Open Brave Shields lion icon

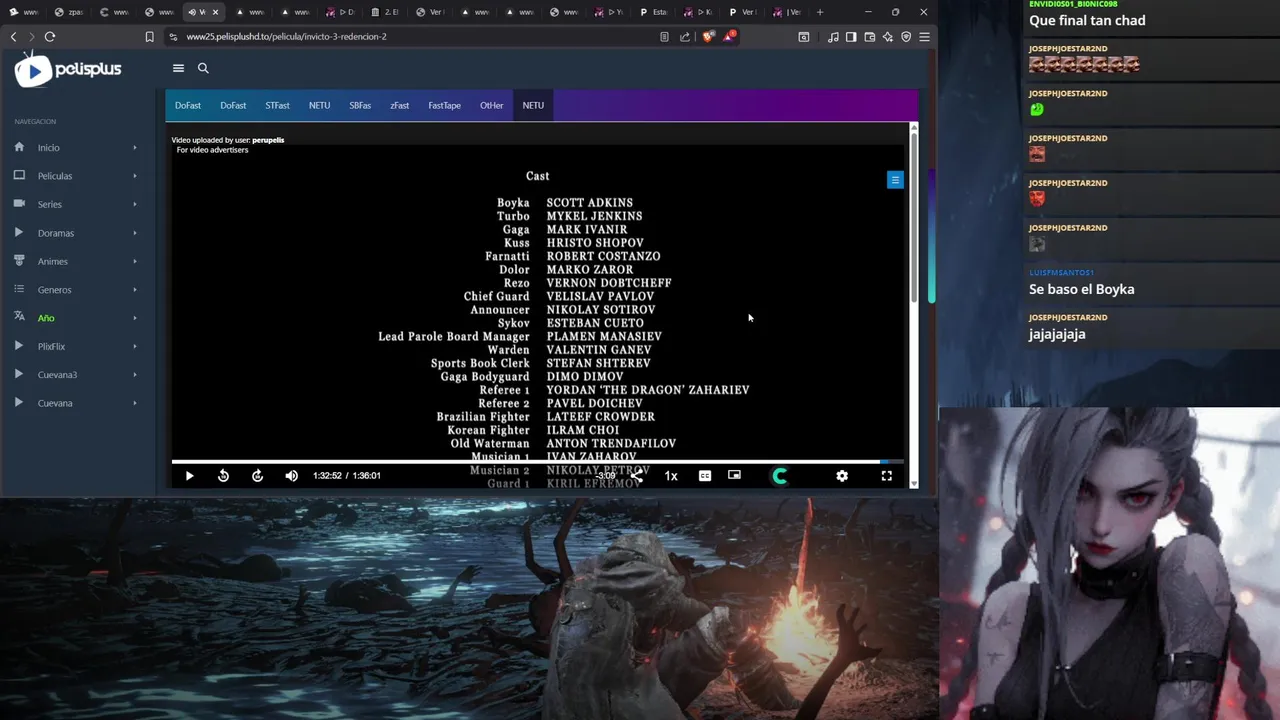[x=708, y=37]
